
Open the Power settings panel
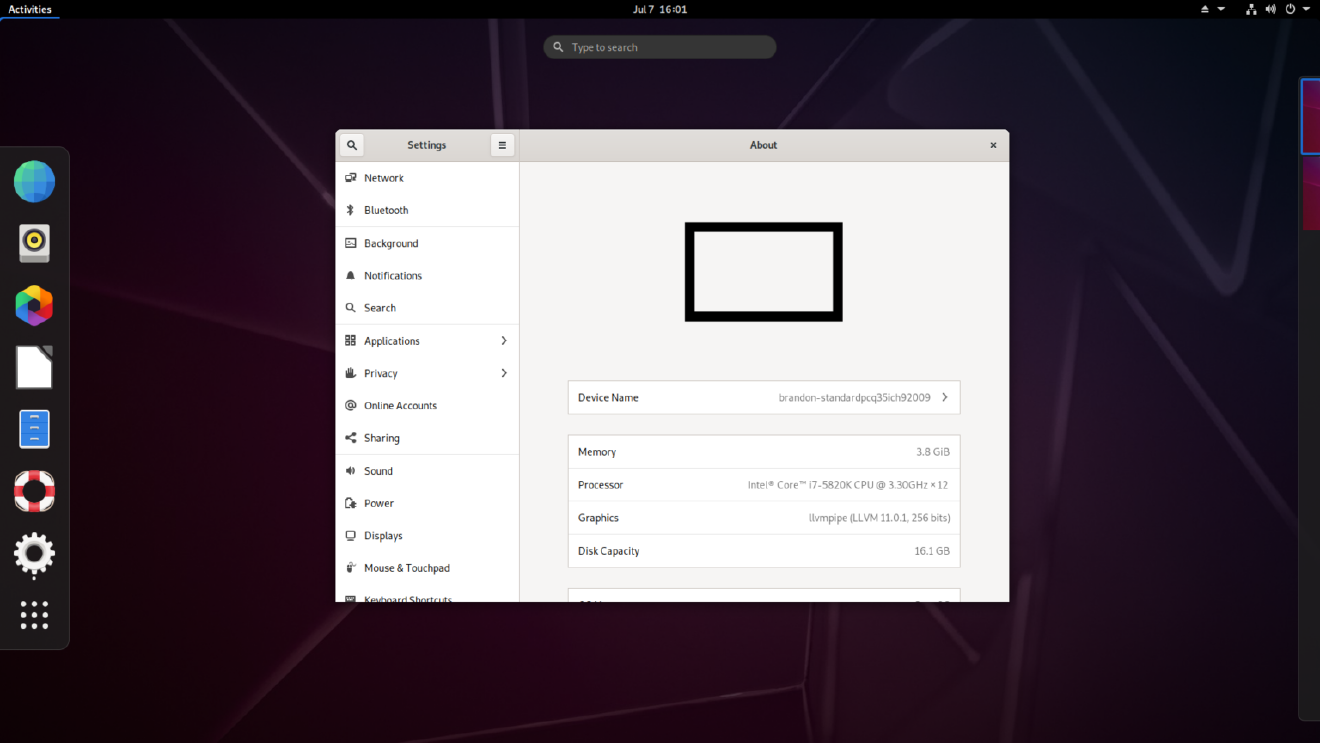(x=380, y=503)
